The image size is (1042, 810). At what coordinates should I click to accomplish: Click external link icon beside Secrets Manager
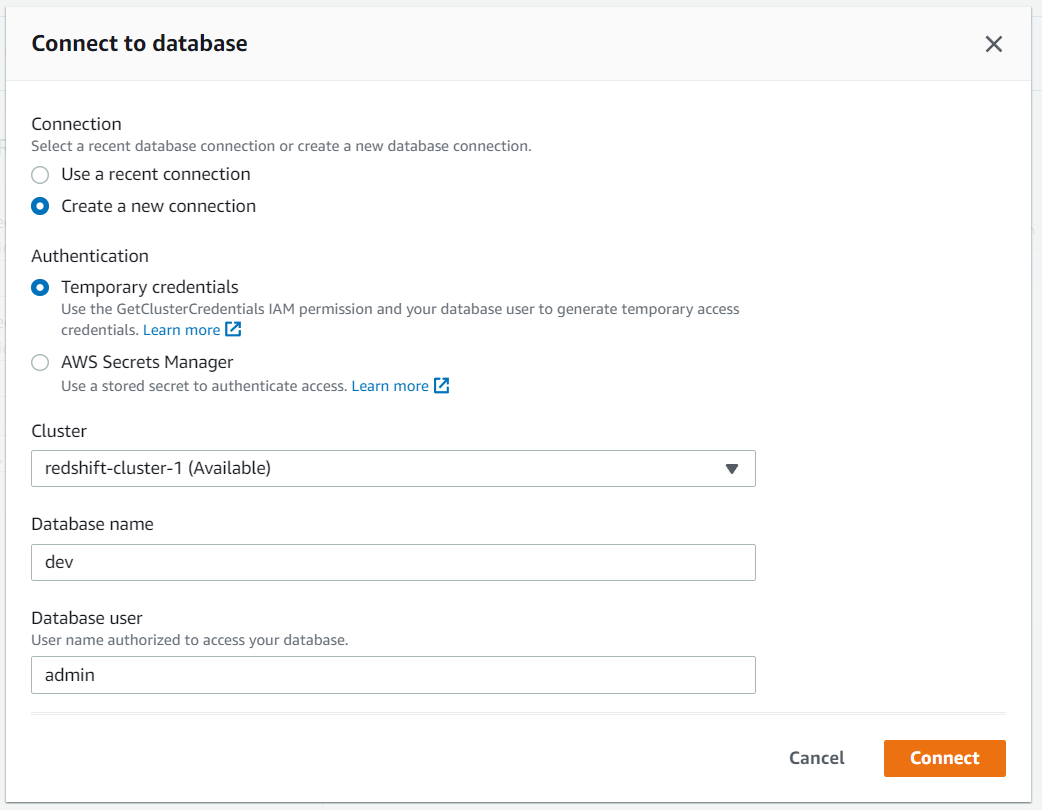click(x=441, y=386)
